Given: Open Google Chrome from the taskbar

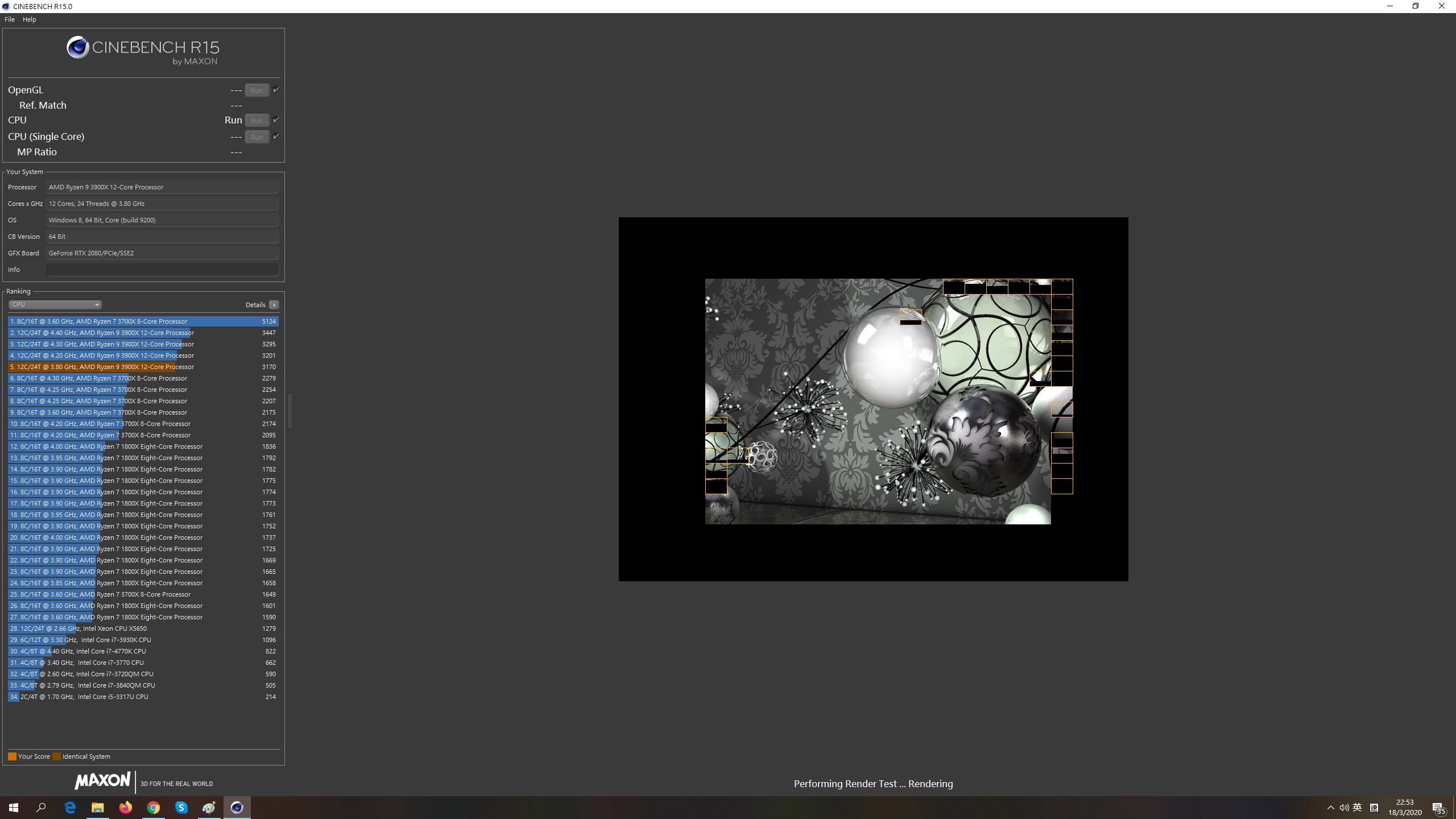Looking at the screenshot, I should 154,808.
